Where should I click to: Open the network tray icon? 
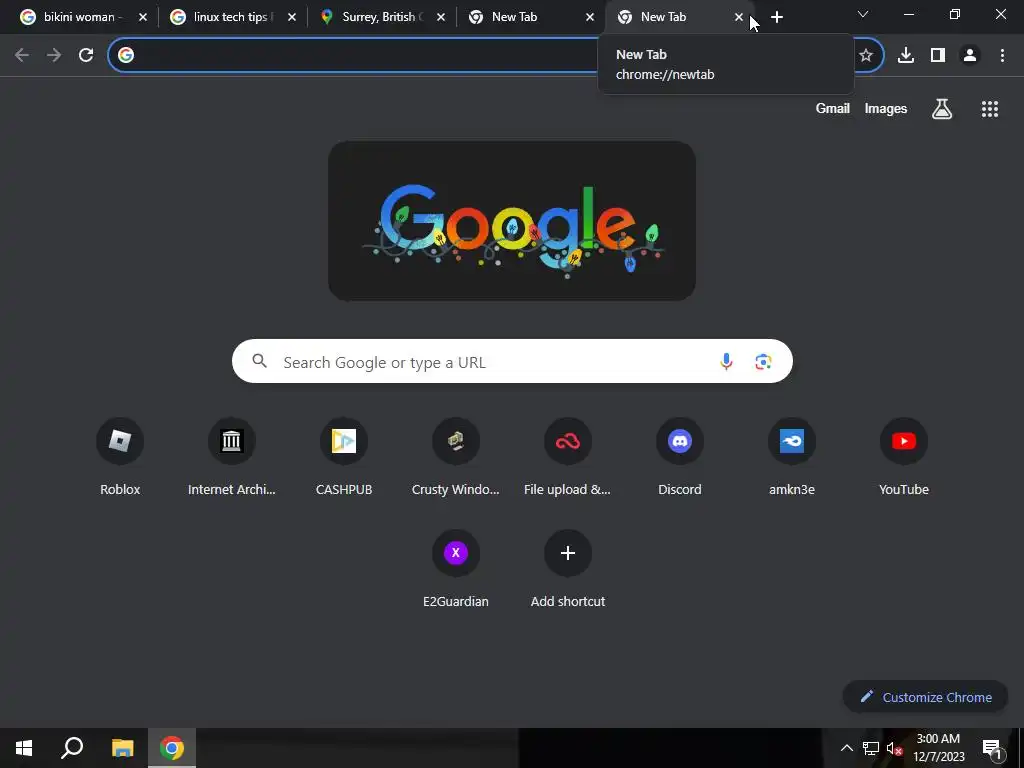(x=871, y=748)
